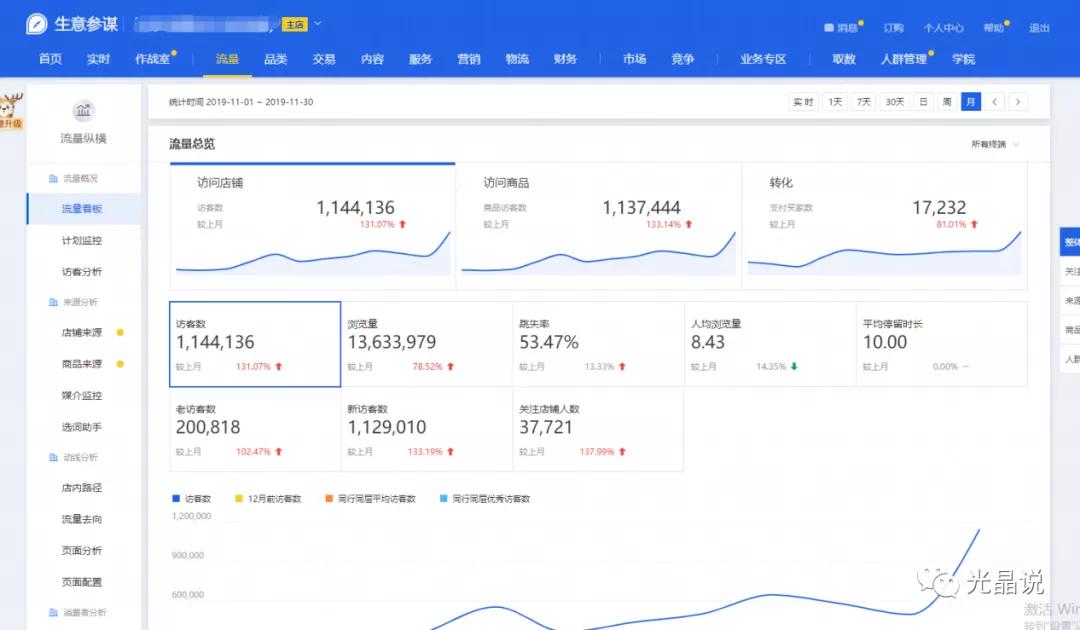Open 市场 in top navigation
Viewport: 1080px width, 630px height.
(634, 59)
